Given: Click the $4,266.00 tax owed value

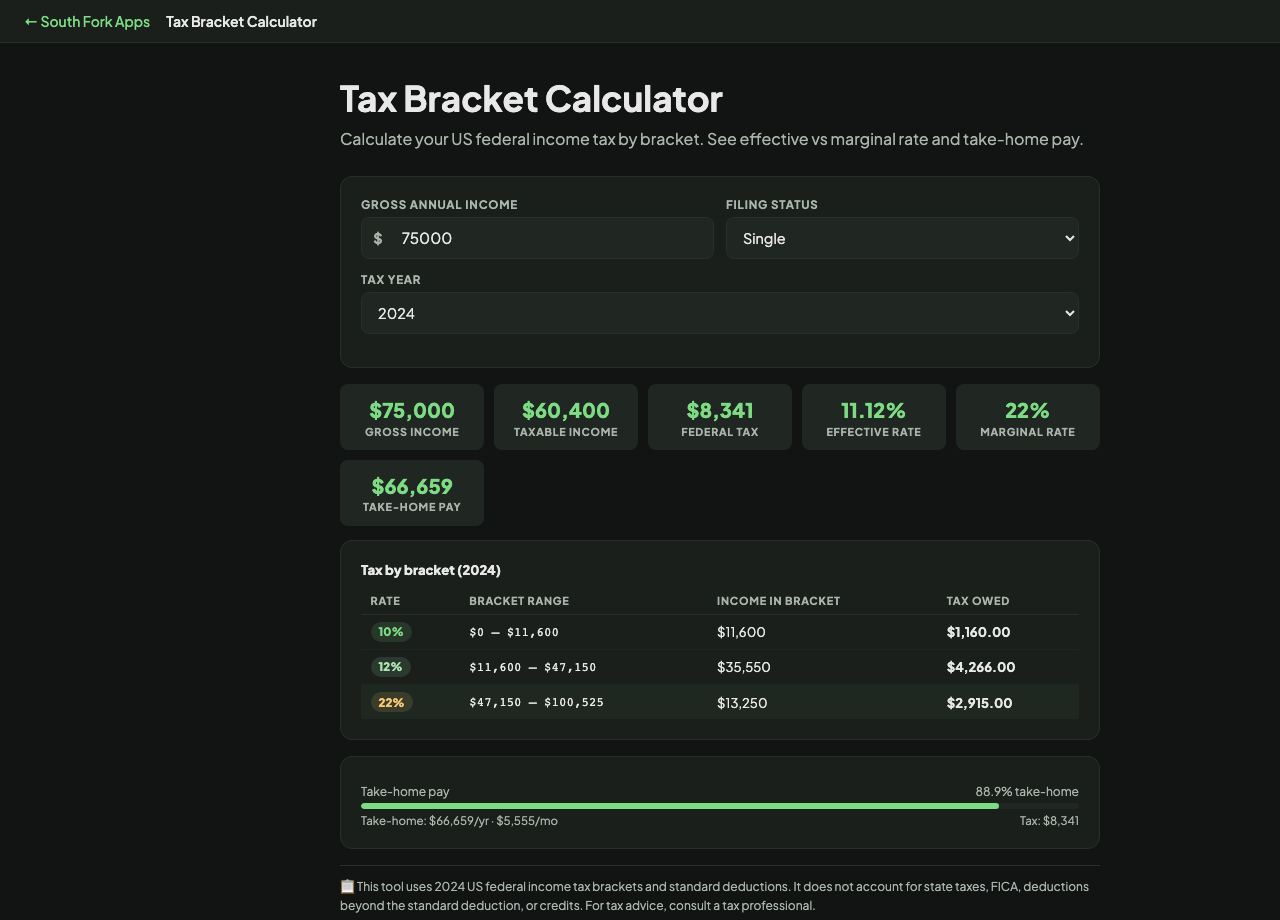Looking at the screenshot, I should tap(981, 667).
